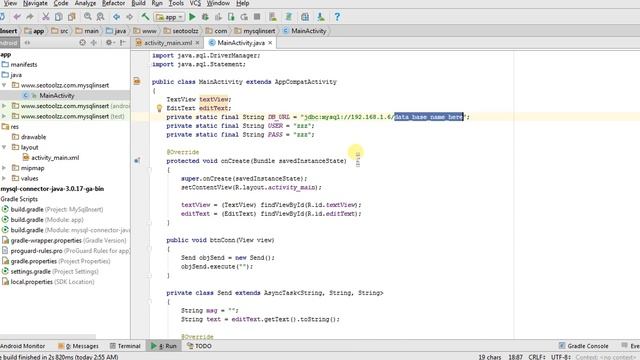This screenshot has height=360, width=640.
Task: Expand the mysqlinsert (androidTest) package
Action: 4,106
